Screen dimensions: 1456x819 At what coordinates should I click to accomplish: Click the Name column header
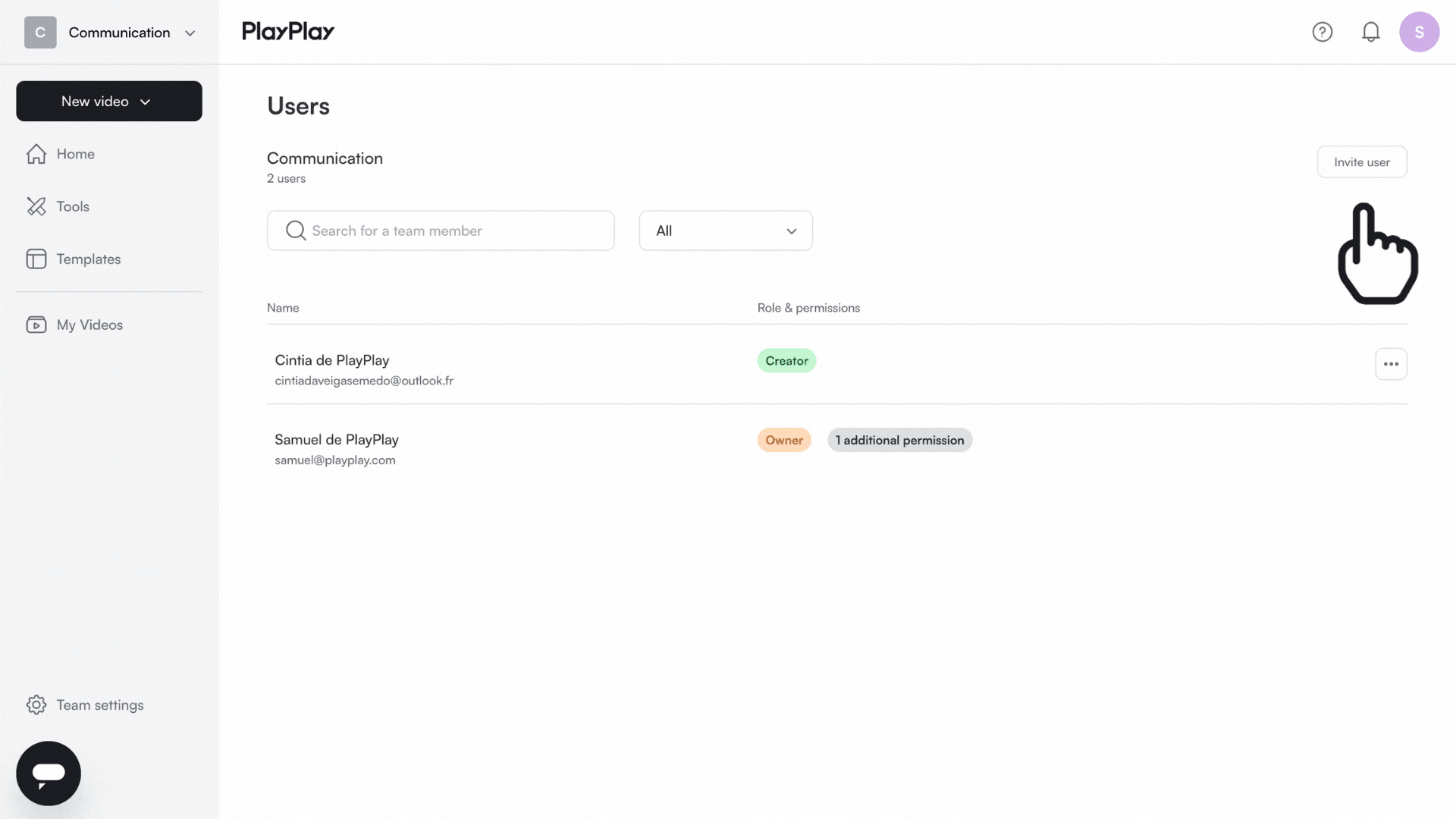[x=283, y=308]
